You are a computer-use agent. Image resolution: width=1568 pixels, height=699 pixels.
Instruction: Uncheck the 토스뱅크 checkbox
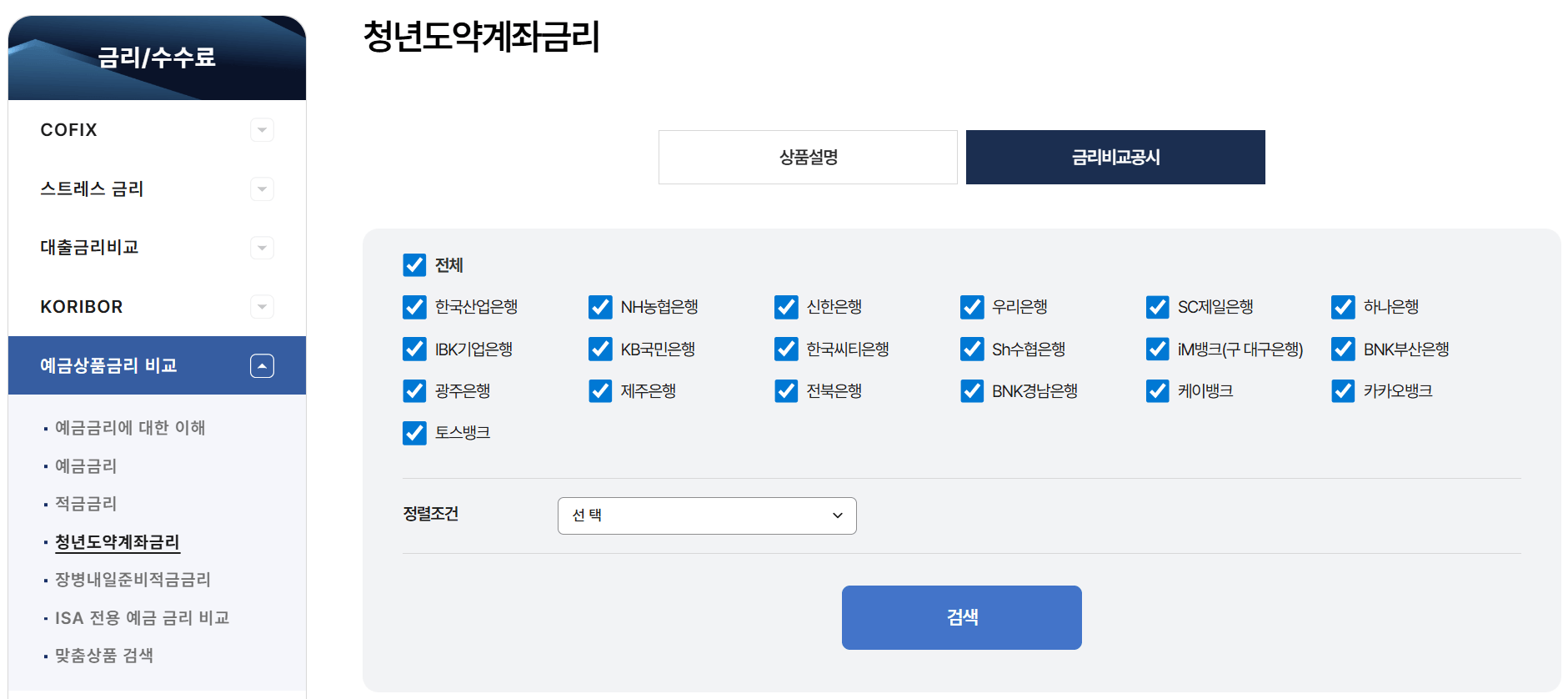(x=414, y=433)
